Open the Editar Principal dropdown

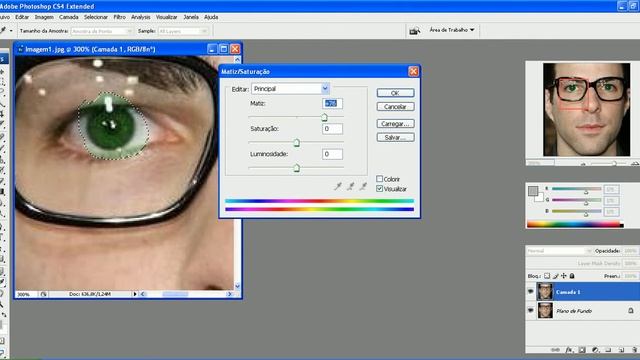point(291,89)
